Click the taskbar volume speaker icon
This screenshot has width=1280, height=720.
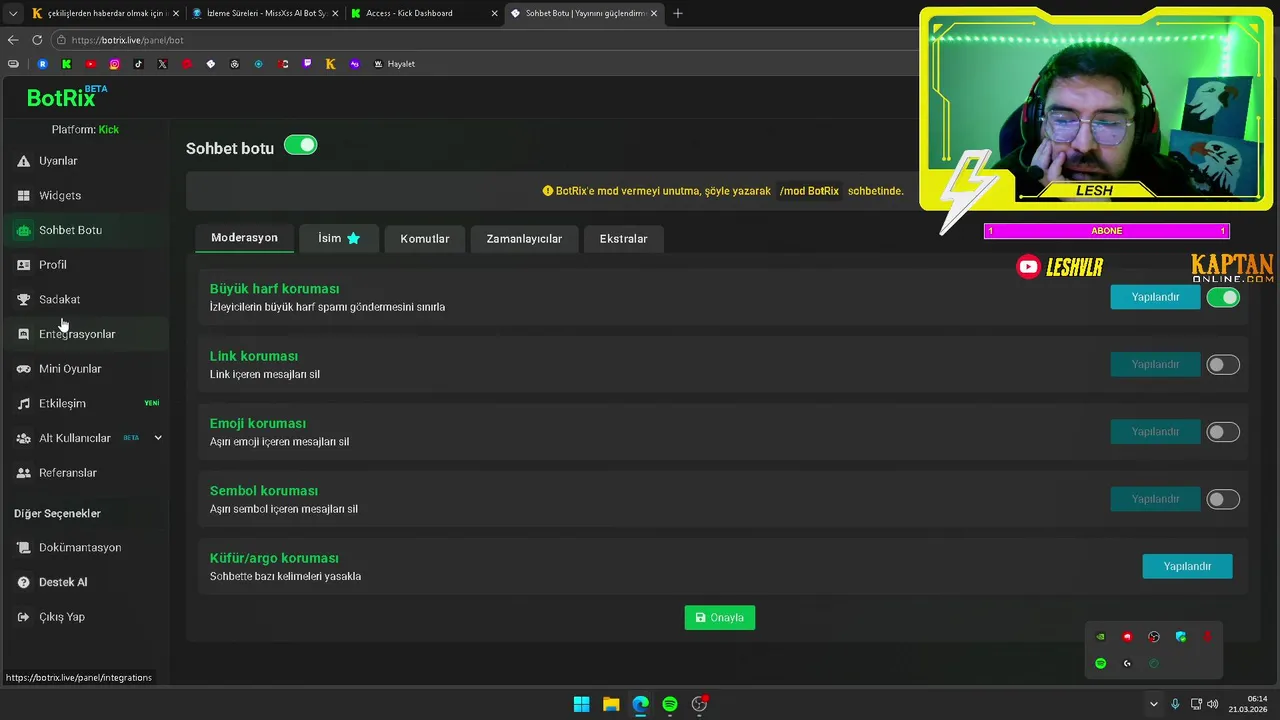tap(1213, 704)
